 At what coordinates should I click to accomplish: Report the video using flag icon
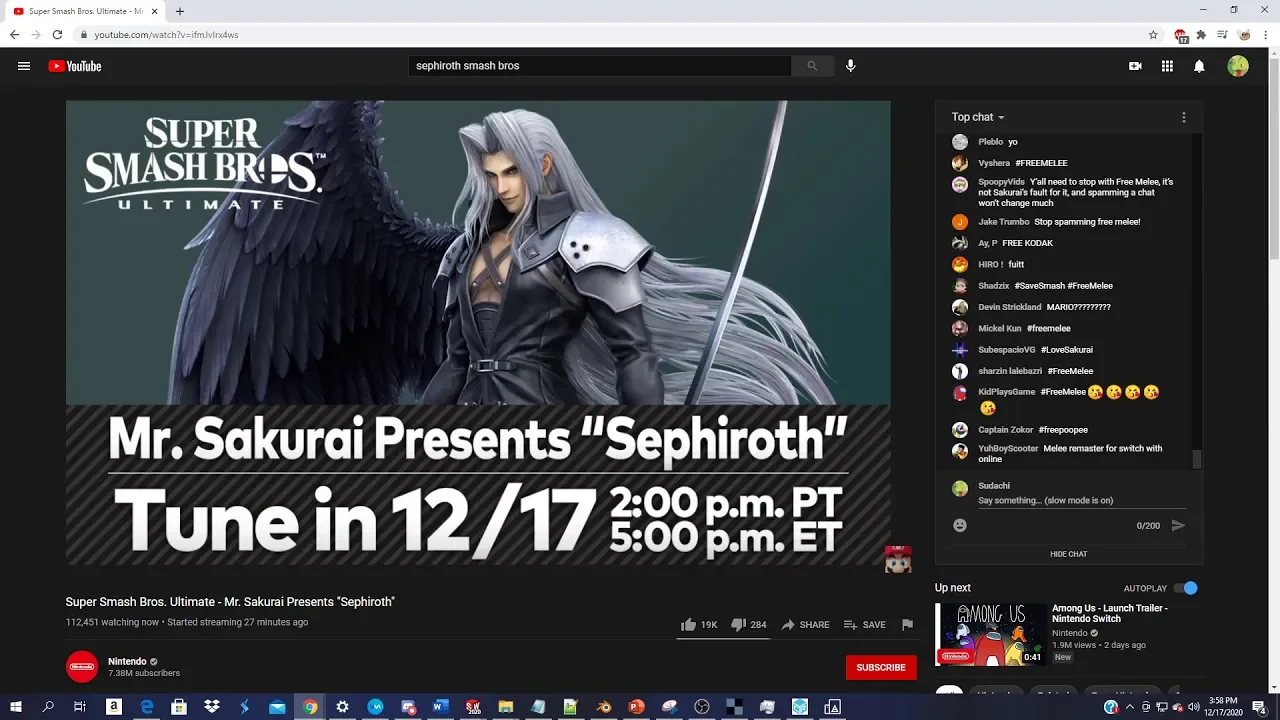coord(907,625)
